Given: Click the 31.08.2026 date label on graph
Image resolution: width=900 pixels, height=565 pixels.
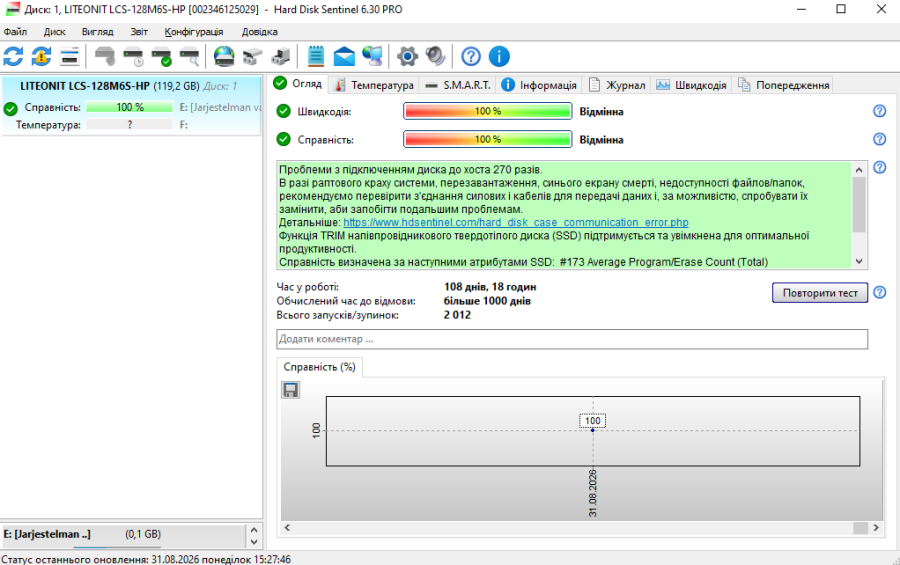Looking at the screenshot, I should 593,493.
